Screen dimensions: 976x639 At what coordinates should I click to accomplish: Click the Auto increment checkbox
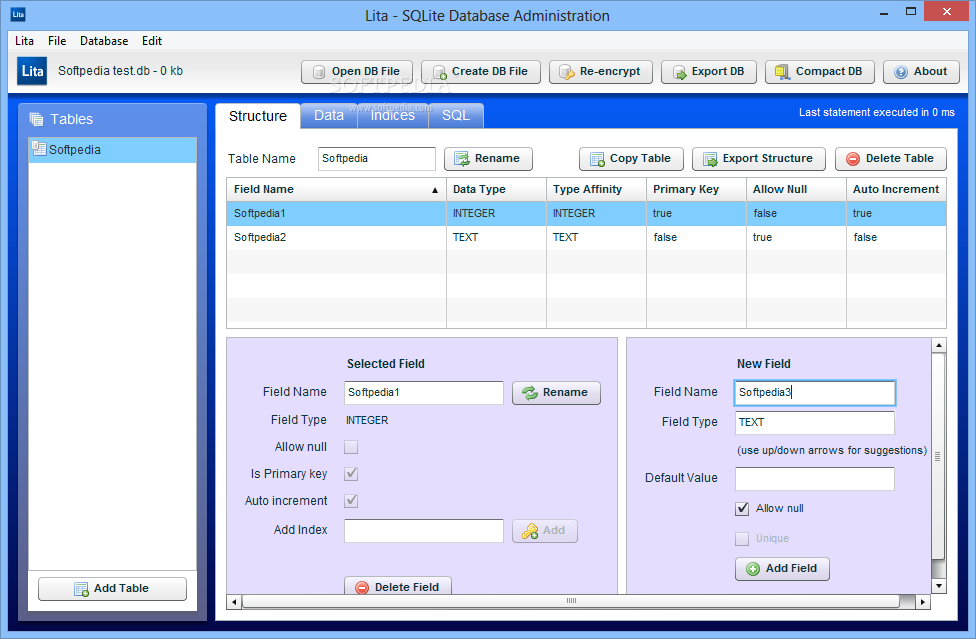click(351, 501)
